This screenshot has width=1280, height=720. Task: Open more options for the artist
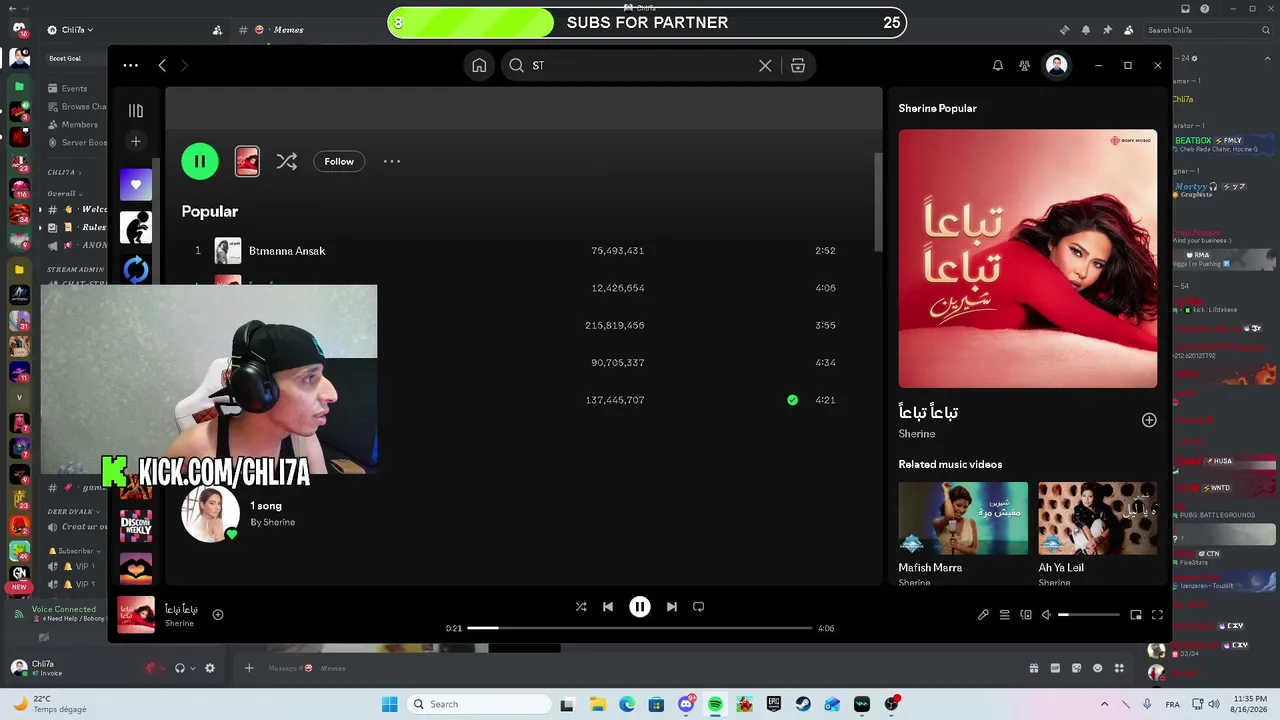tap(392, 161)
